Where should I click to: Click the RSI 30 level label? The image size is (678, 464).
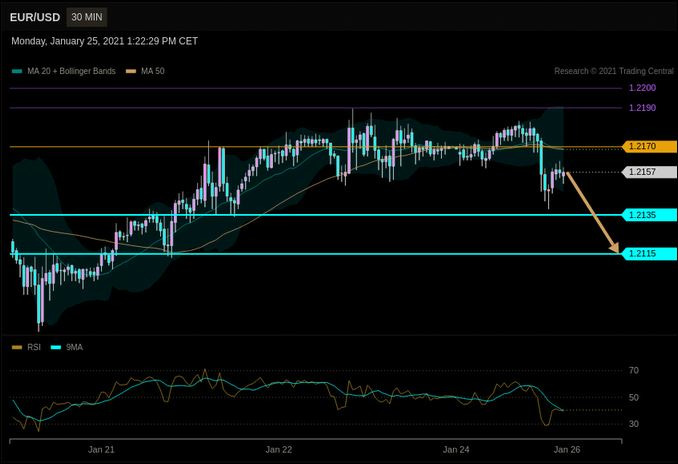(633, 424)
